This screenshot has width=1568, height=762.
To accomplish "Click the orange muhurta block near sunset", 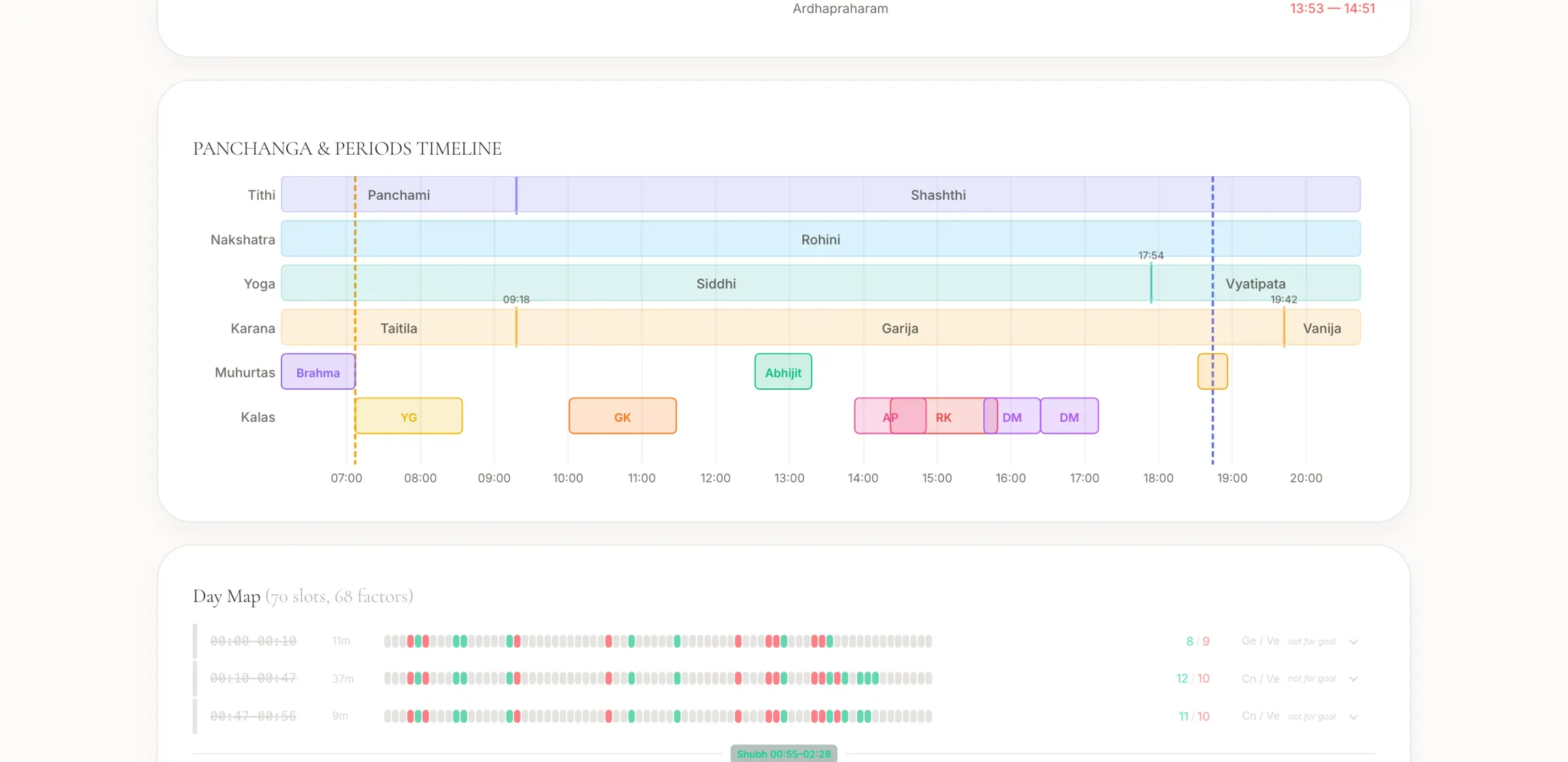I will 1213,372.
